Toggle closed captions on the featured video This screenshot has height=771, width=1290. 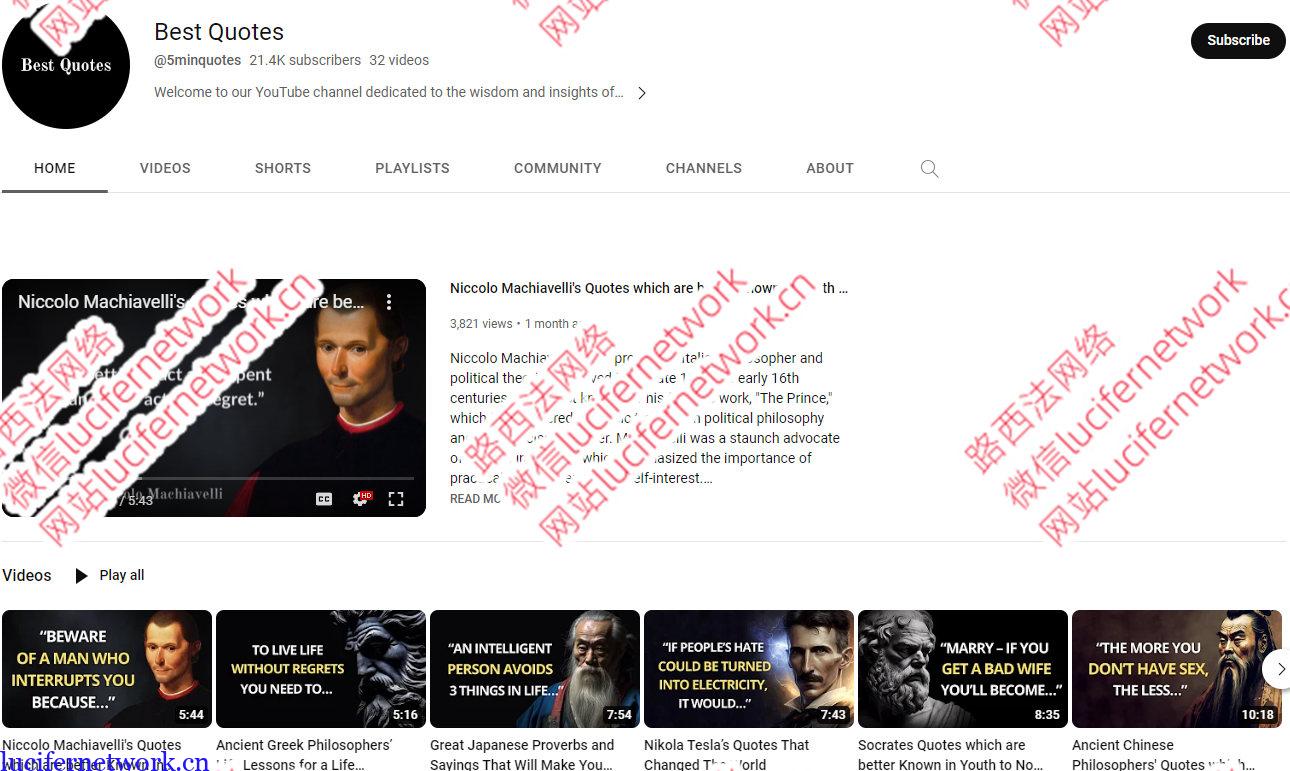coord(323,497)
